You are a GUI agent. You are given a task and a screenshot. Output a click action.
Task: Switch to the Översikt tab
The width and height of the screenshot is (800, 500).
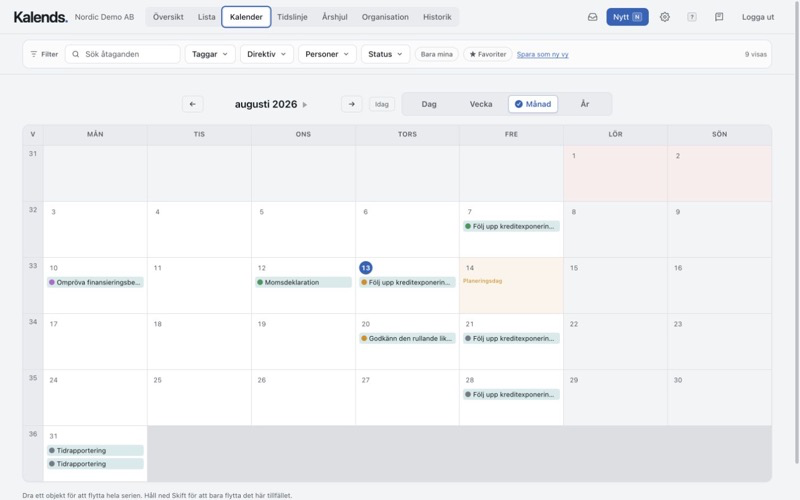[168, 17]
